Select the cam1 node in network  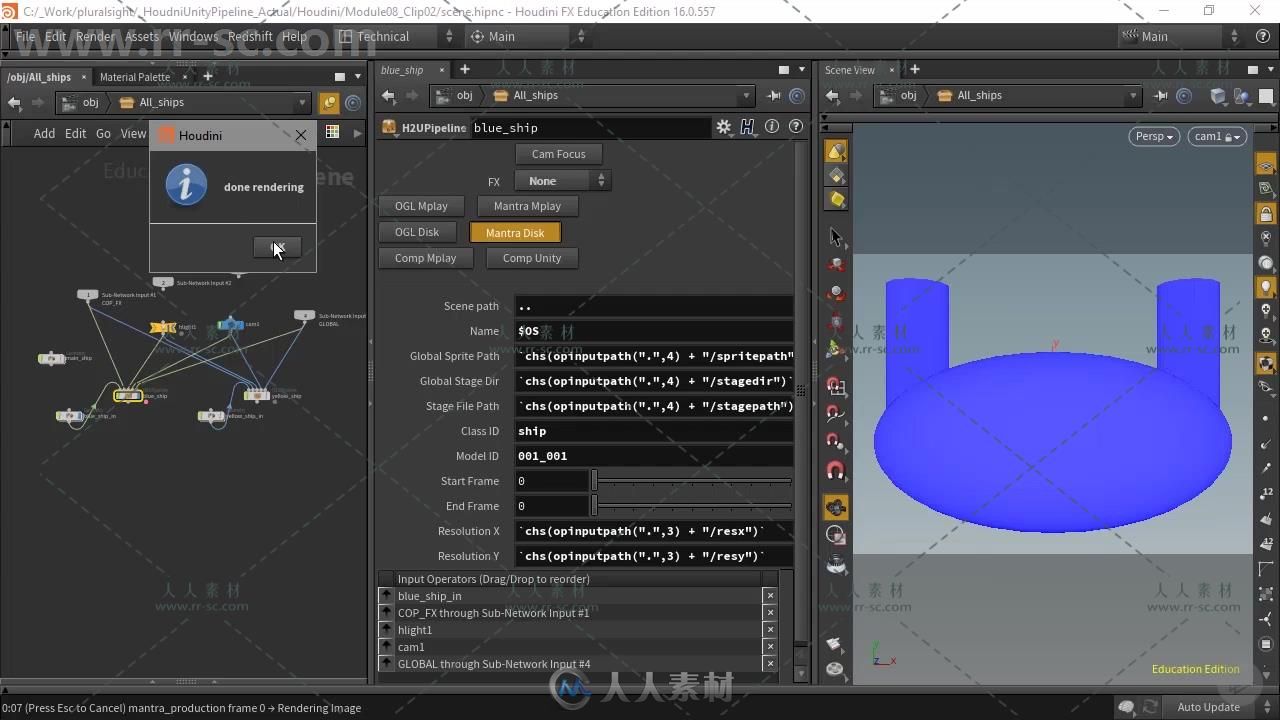pos(230,324)
